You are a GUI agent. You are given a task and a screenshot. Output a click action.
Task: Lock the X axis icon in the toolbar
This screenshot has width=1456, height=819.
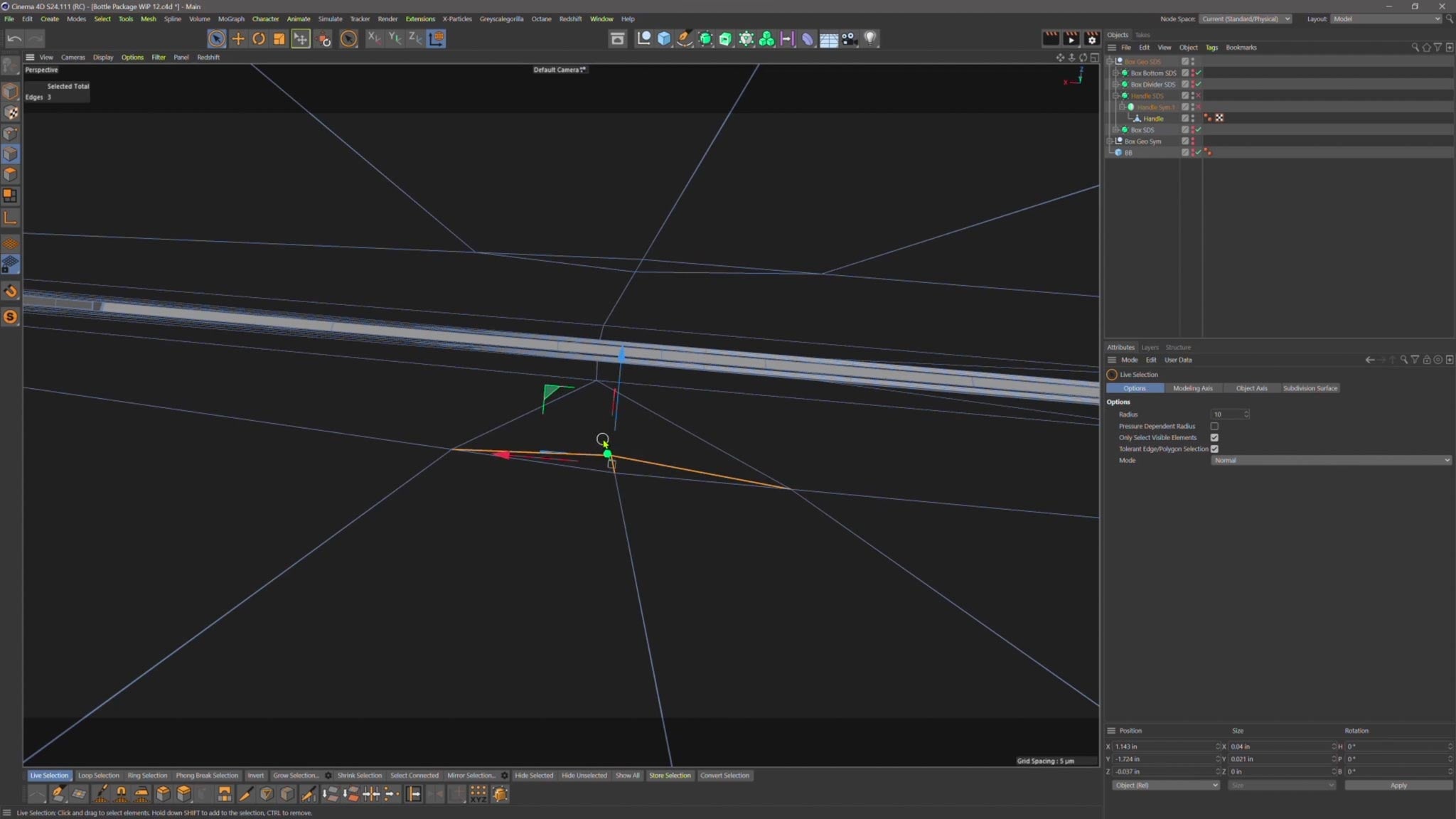tap(375, 38)
